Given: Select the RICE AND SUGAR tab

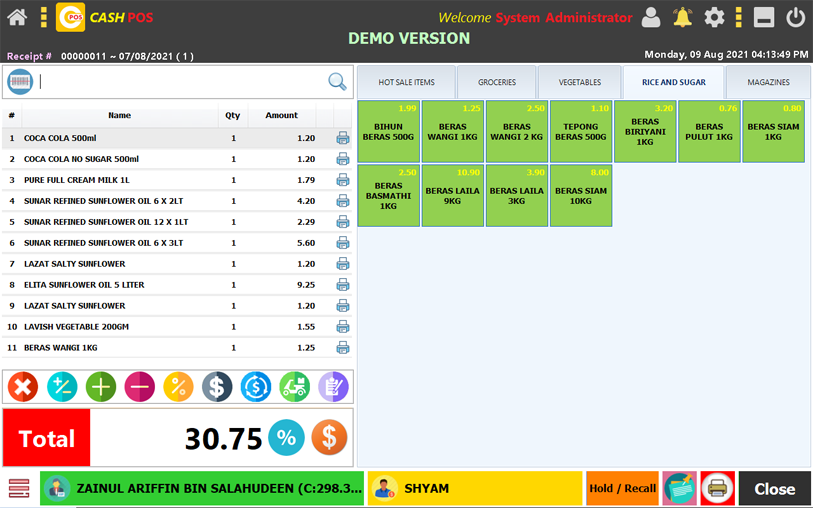Looking at the screenshot, I should [674, 82].
